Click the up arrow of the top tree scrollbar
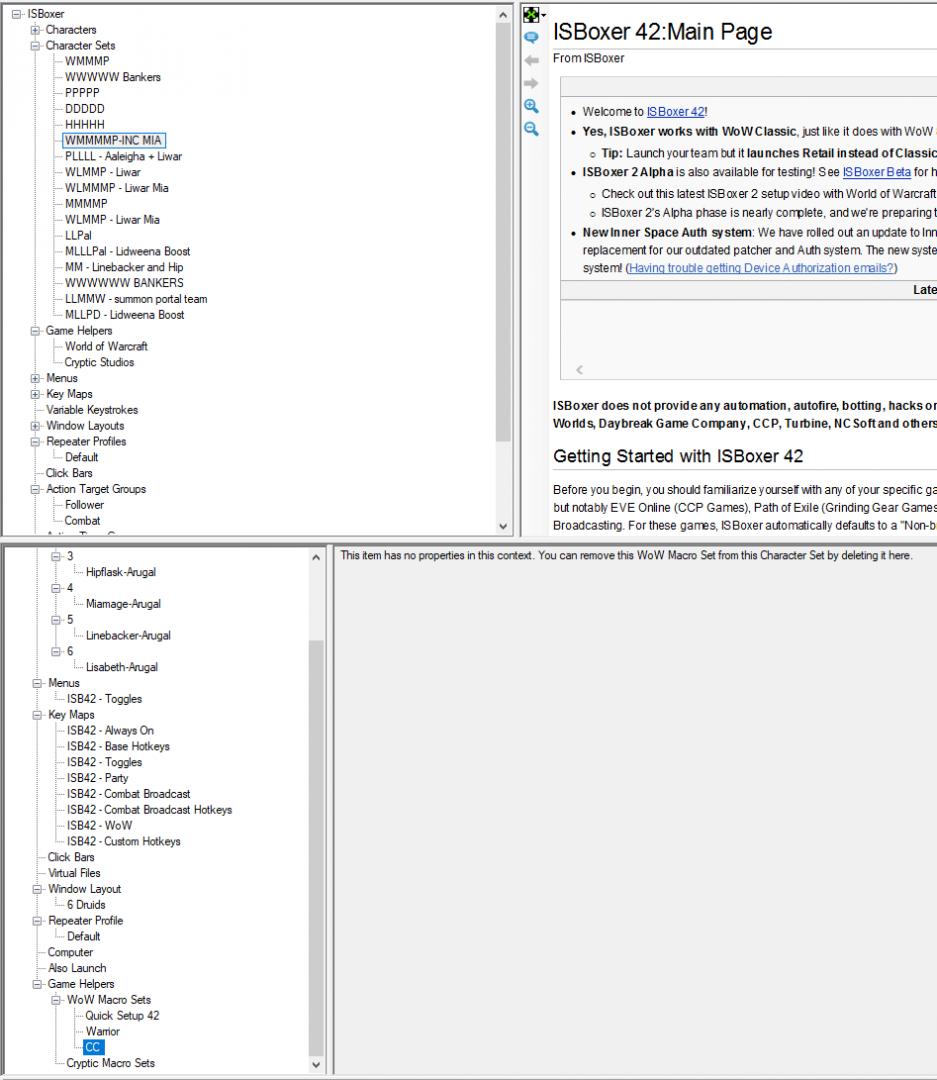This screenshot has height=1080, width=937. pos(503,14)
